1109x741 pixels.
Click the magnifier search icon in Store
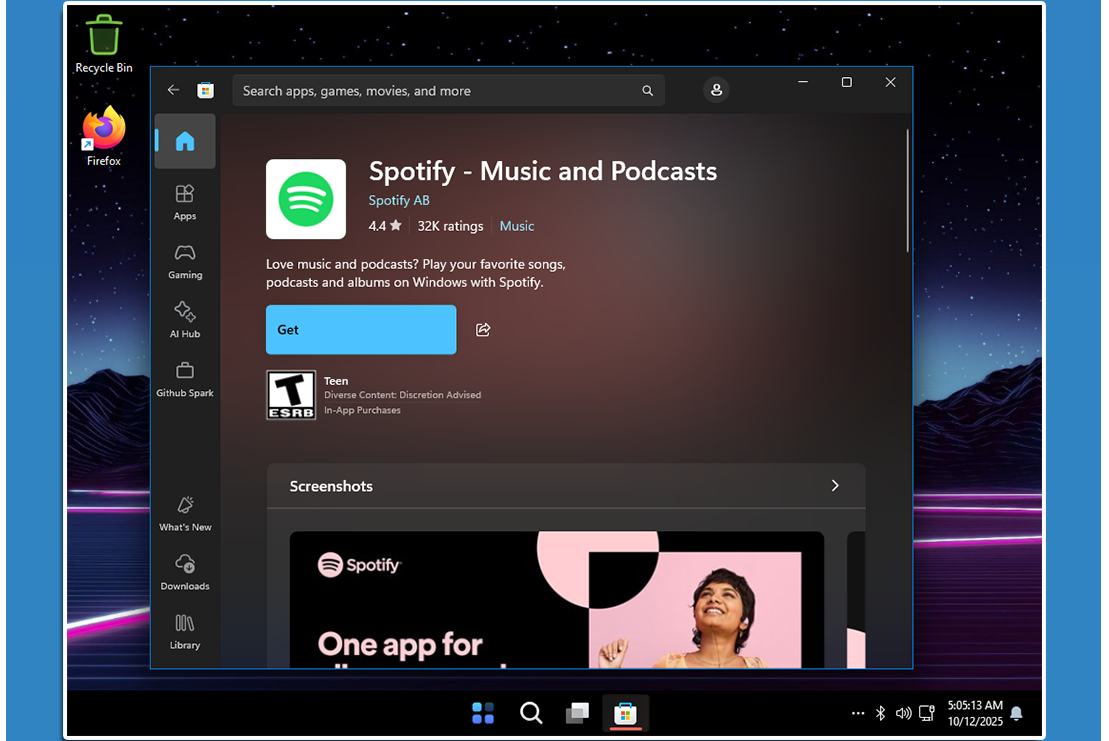(x=648, y=91)
